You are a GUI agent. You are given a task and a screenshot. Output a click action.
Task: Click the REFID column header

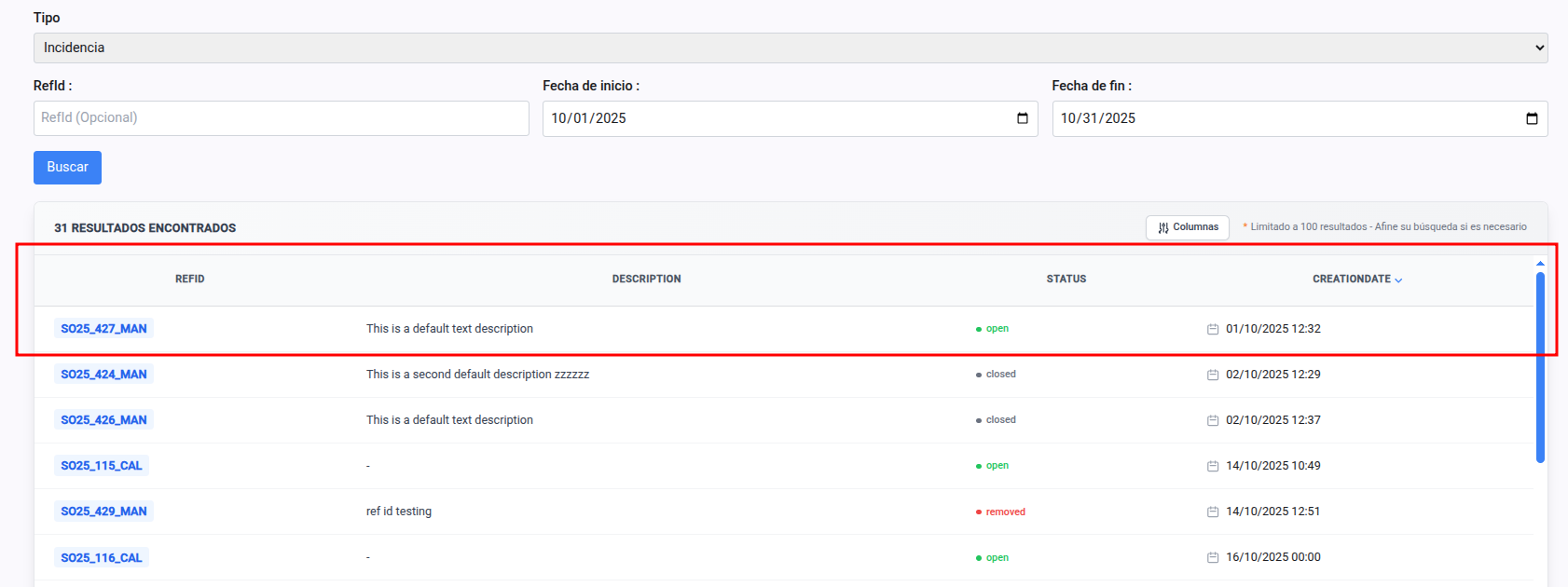189,279
